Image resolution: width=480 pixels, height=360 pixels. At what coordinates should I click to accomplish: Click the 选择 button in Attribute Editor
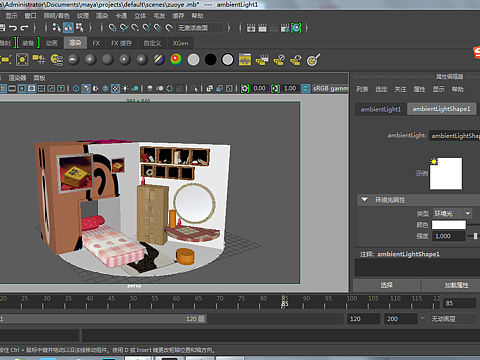(x=387, y=285)
